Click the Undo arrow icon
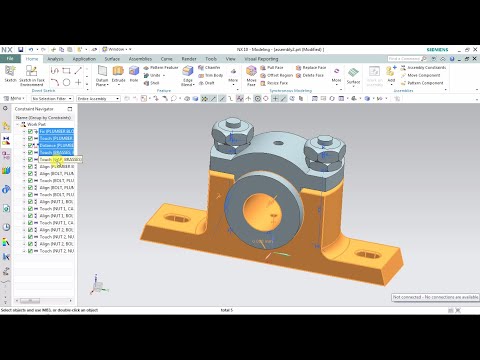The image size is (480, 360). [x=31, y=49]
